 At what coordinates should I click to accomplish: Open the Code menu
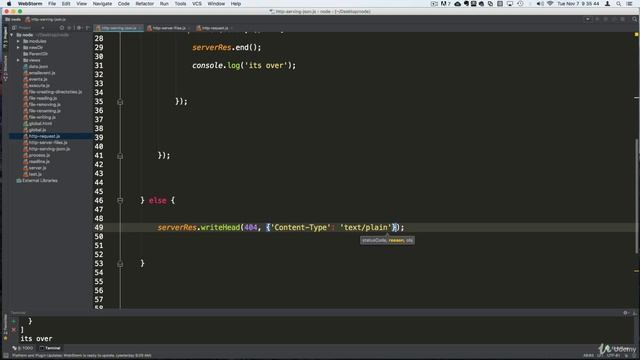point(123,4)
